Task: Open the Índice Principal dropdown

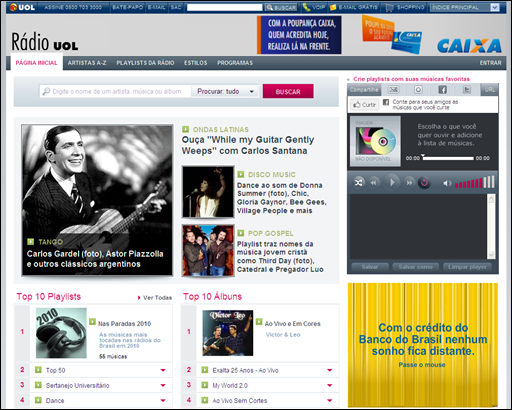Action: point(465,7)
